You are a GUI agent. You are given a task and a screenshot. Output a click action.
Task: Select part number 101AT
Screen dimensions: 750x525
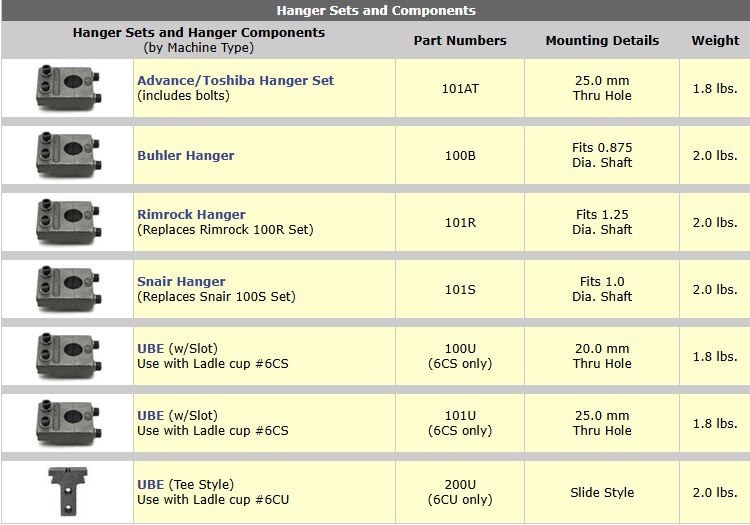tap(460, 88)
